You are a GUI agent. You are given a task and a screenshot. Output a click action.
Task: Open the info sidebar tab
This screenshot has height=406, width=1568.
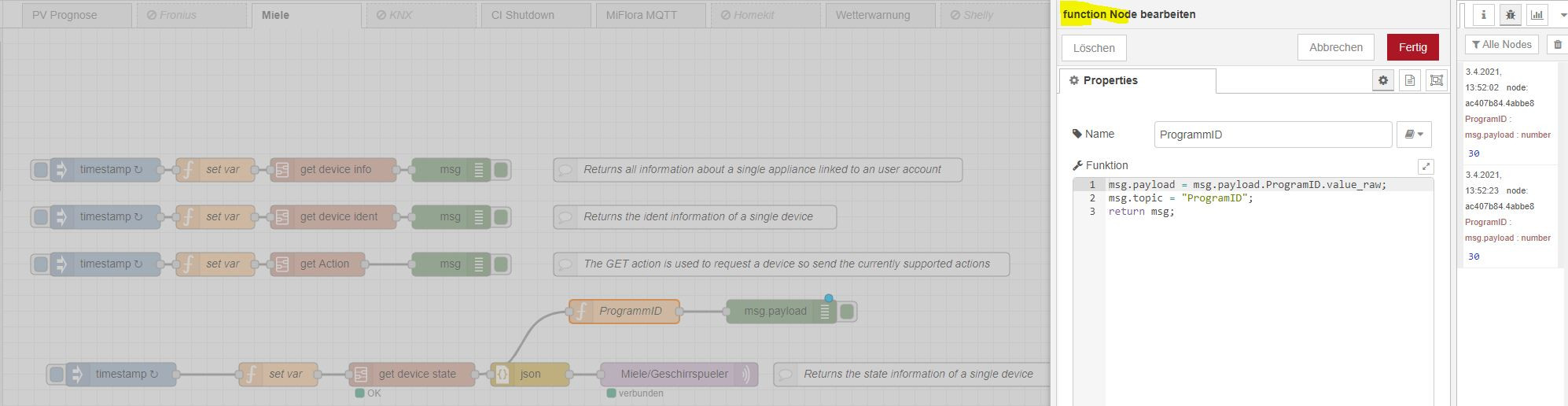(x=1483, y=15)
